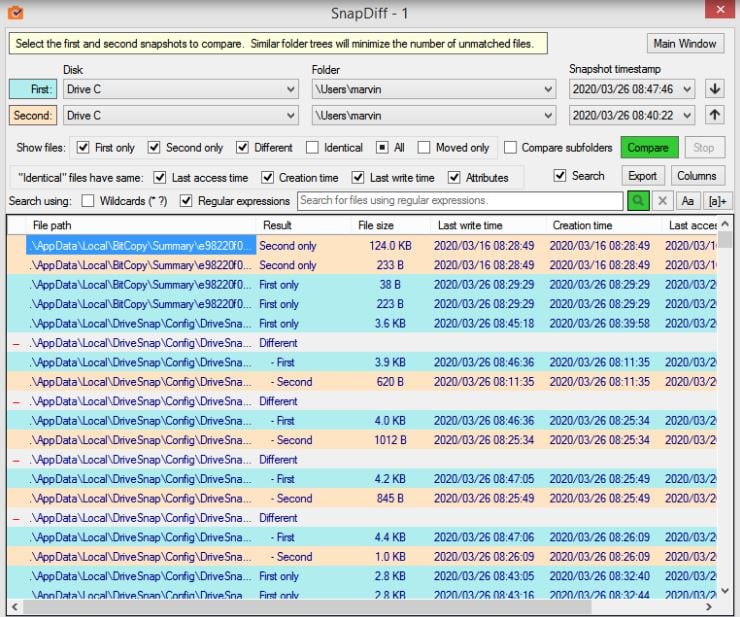Click the Main Window button
The image size is (740, 617).
pyautogui.click(x=685, y=43)
